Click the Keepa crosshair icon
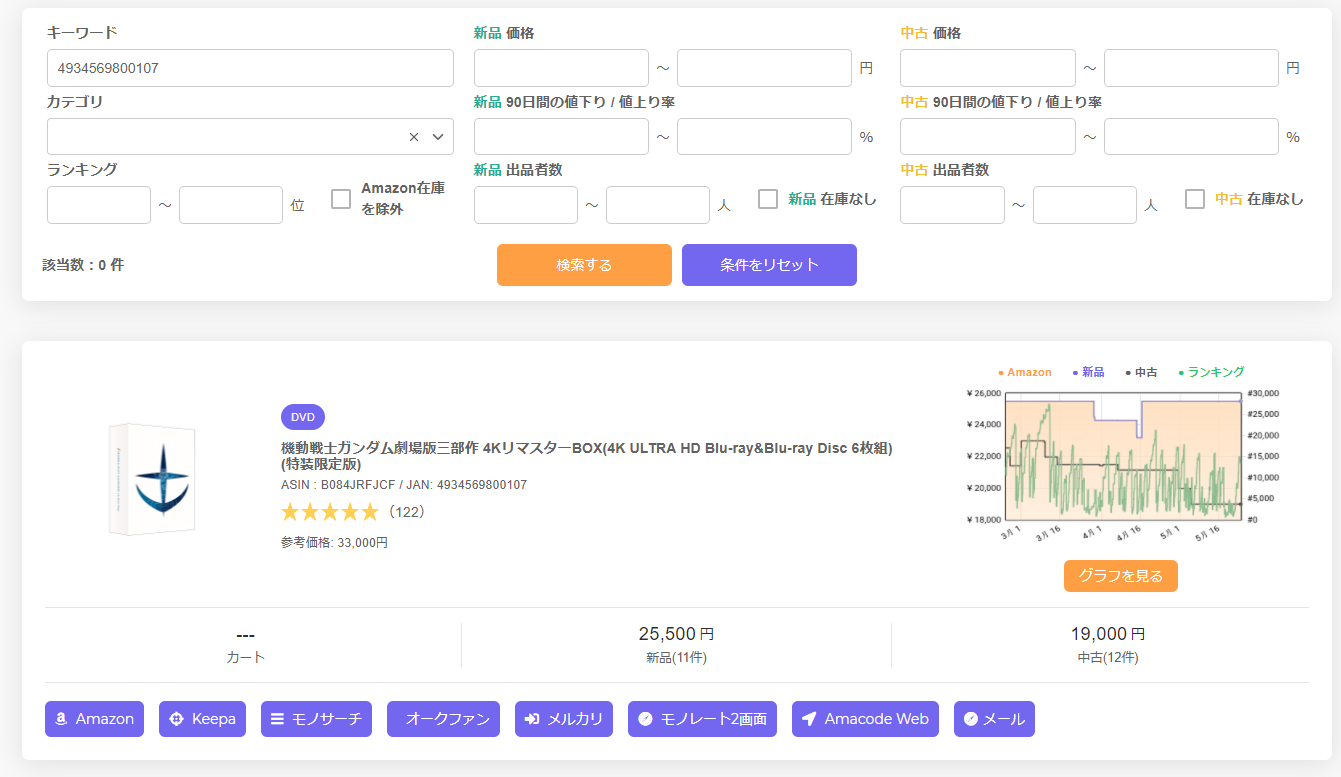 click(x=177, y=719)
